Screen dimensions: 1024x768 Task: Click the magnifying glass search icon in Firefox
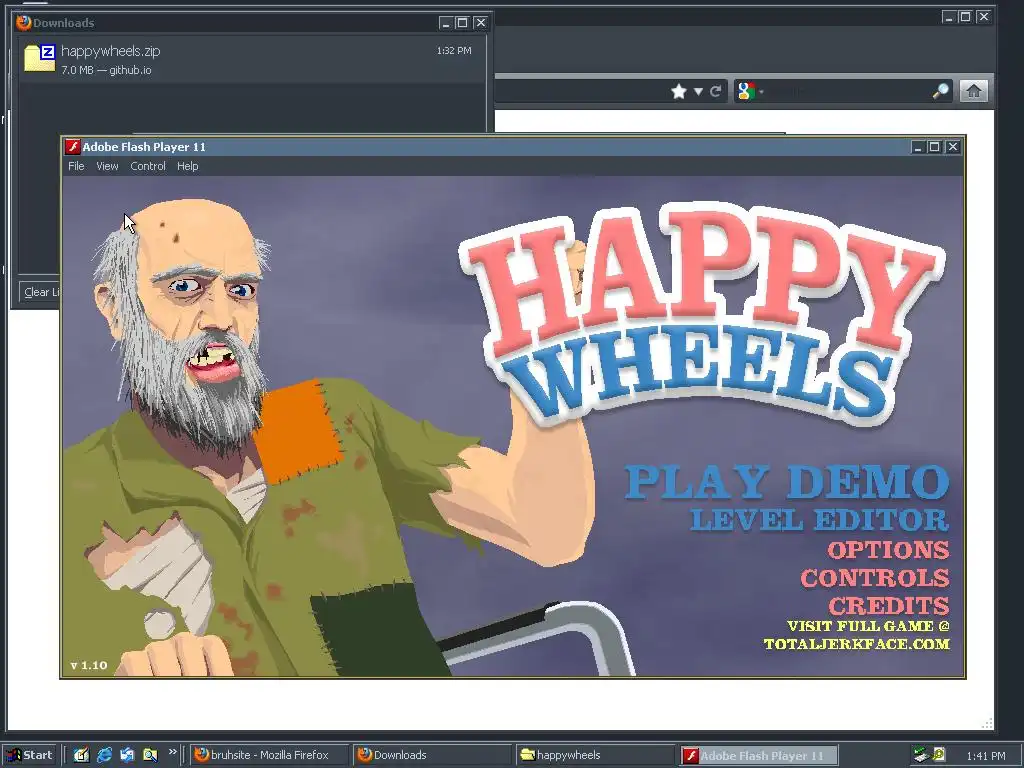click(941, 91)
